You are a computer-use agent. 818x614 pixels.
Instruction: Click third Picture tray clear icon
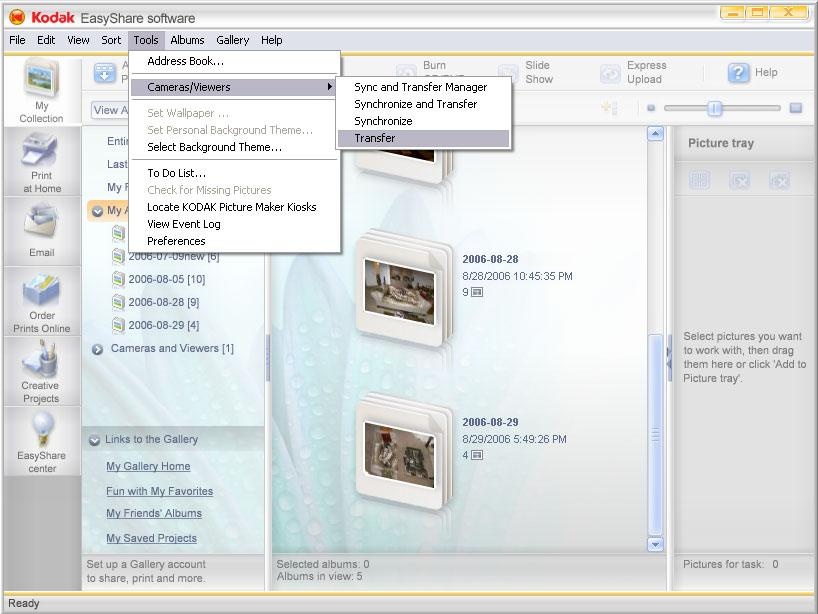(x=779, y=180)
